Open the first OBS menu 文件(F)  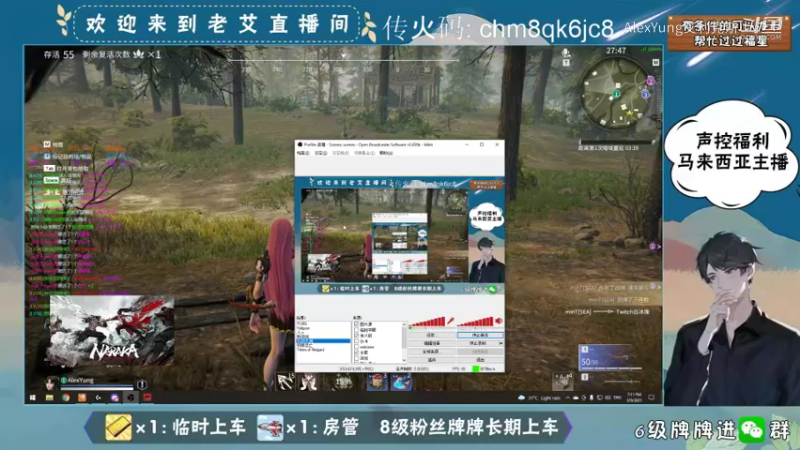[x=303, y=153]
